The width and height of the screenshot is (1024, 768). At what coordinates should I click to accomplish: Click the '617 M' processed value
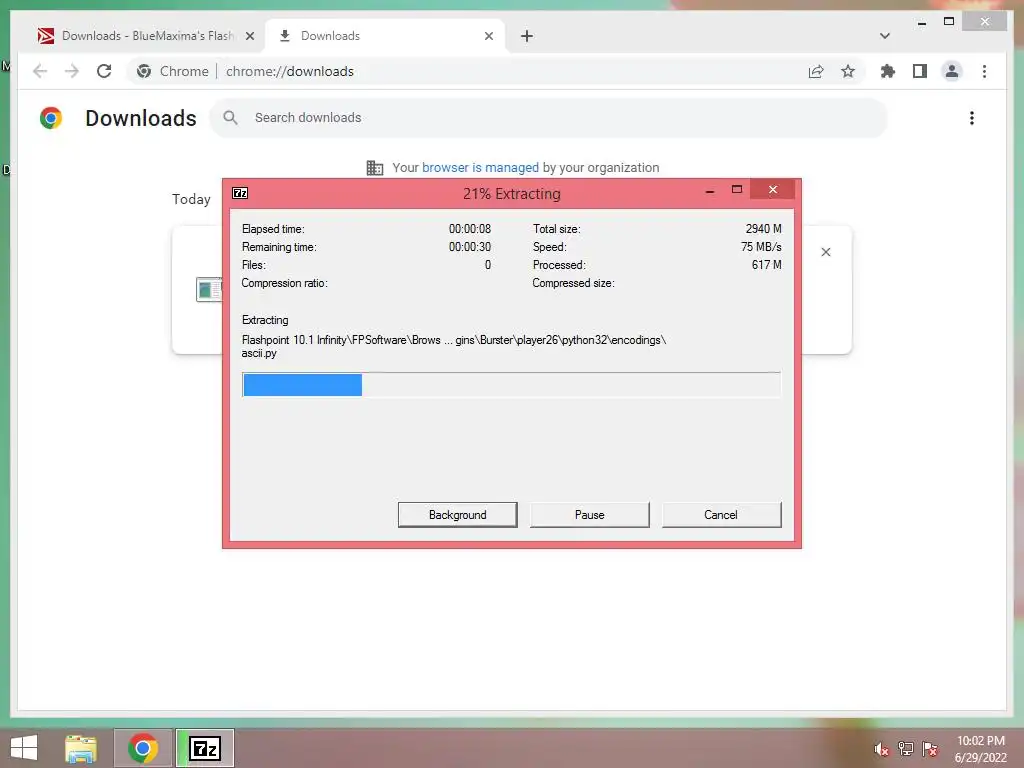click(x=767, y=264)
